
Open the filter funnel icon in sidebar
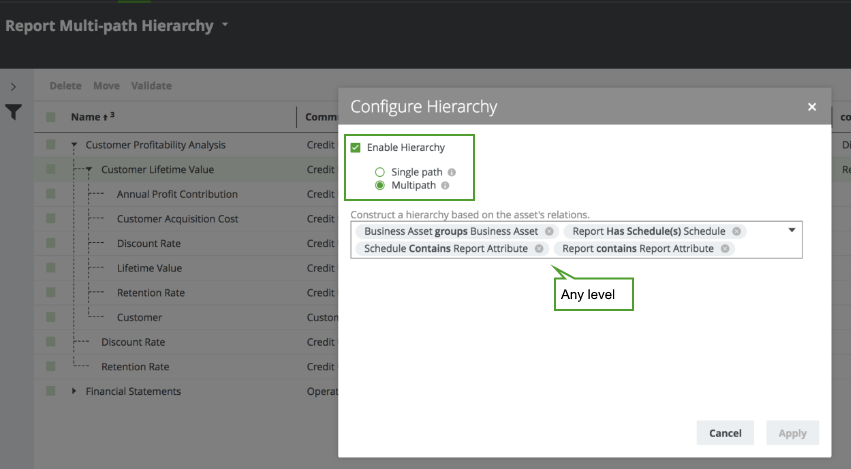[13, 113]
